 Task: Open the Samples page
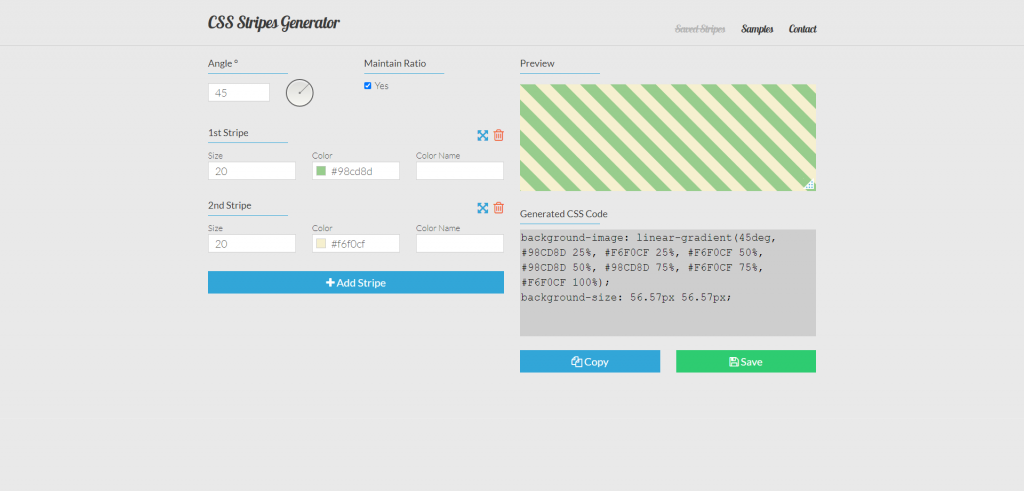(x=757, y=29)
